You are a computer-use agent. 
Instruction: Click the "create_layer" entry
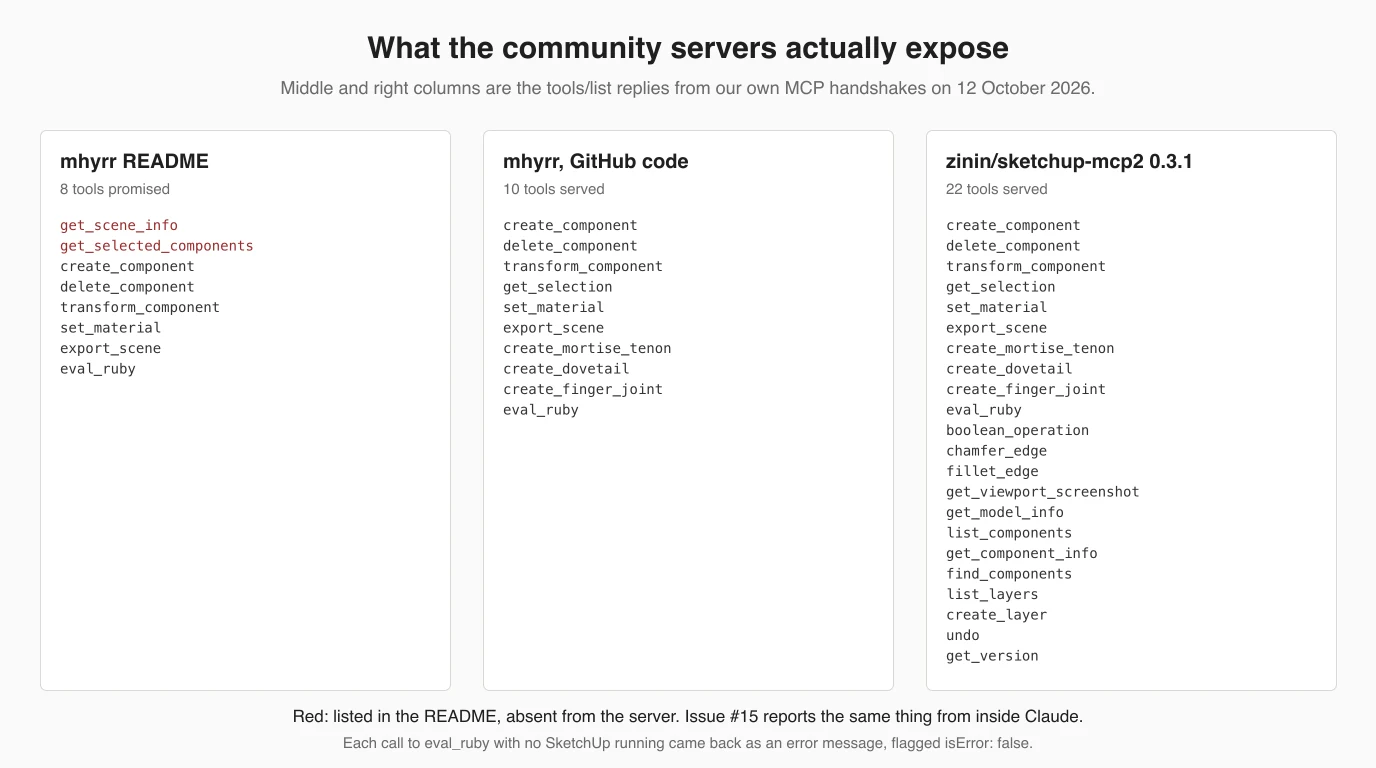997,615
